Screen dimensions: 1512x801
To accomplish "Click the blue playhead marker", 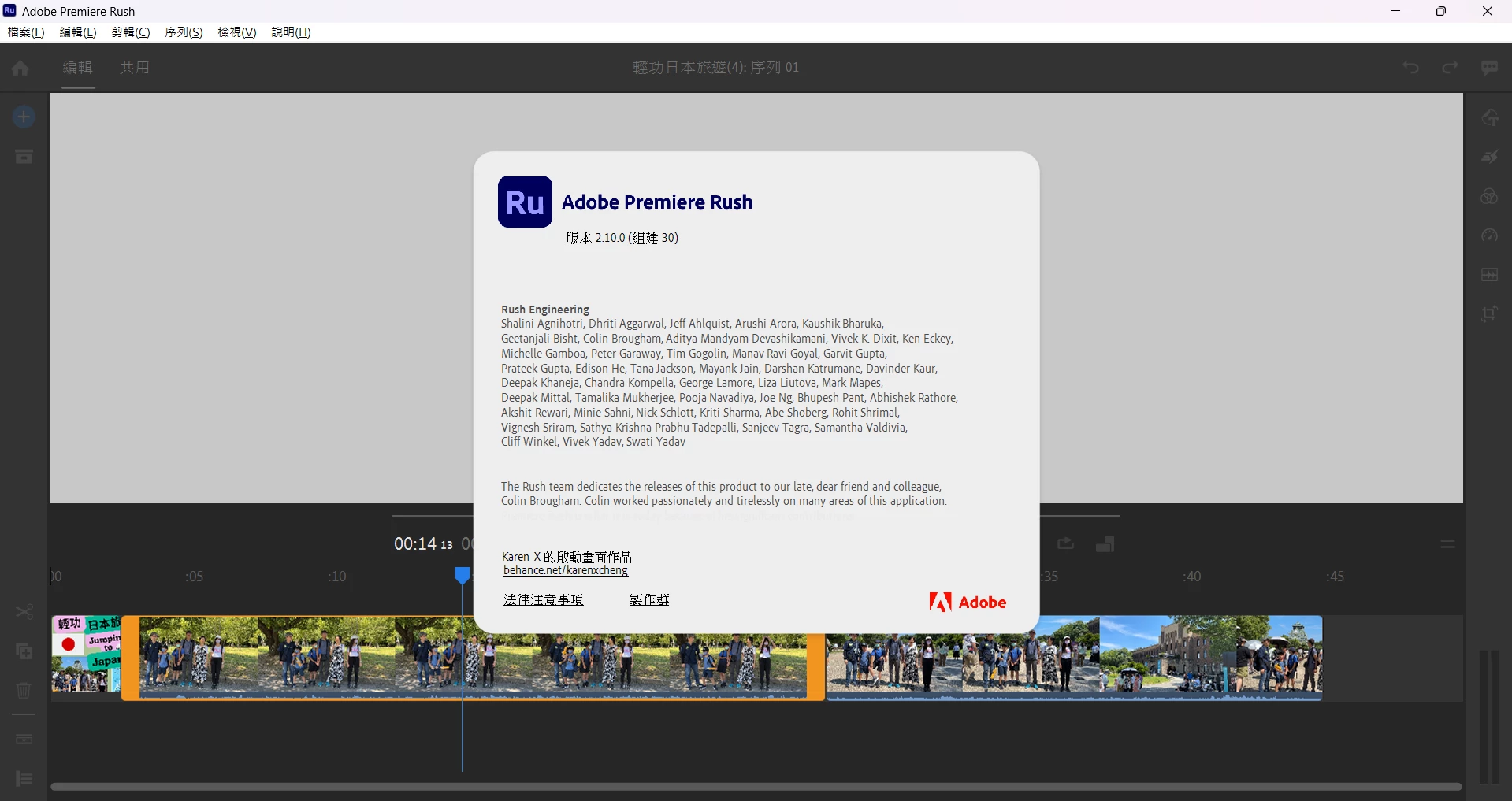I will [x=463, y=576].
